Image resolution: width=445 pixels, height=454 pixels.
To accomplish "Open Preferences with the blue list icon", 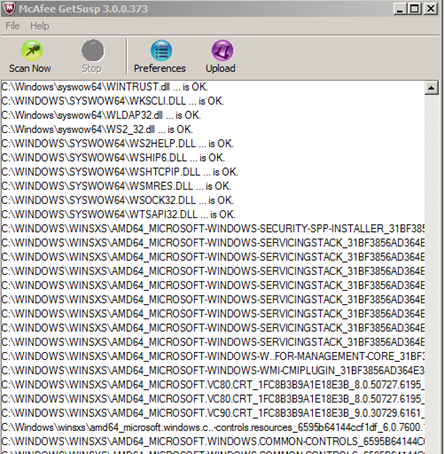I will coord(161,50).
